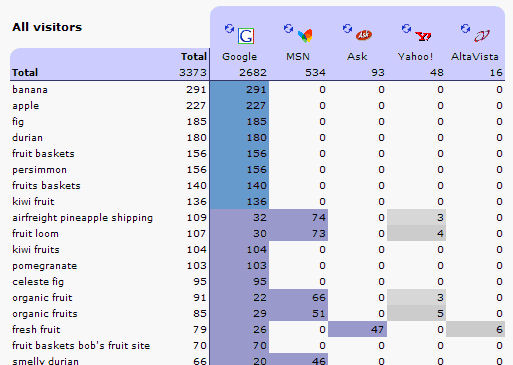
Task: Click the AltaVista cell showing 6 visits
Action: [475, 329]
